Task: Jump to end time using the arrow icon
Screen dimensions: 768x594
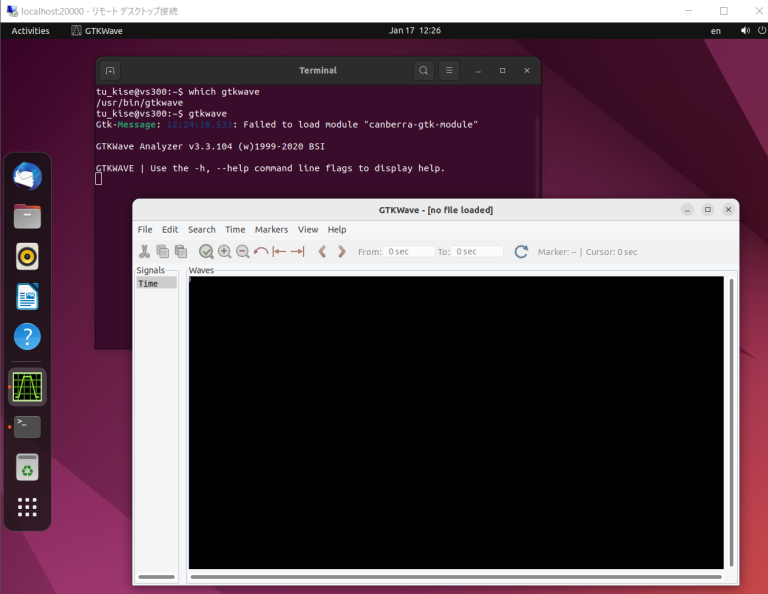Action: tap(297, 252)
